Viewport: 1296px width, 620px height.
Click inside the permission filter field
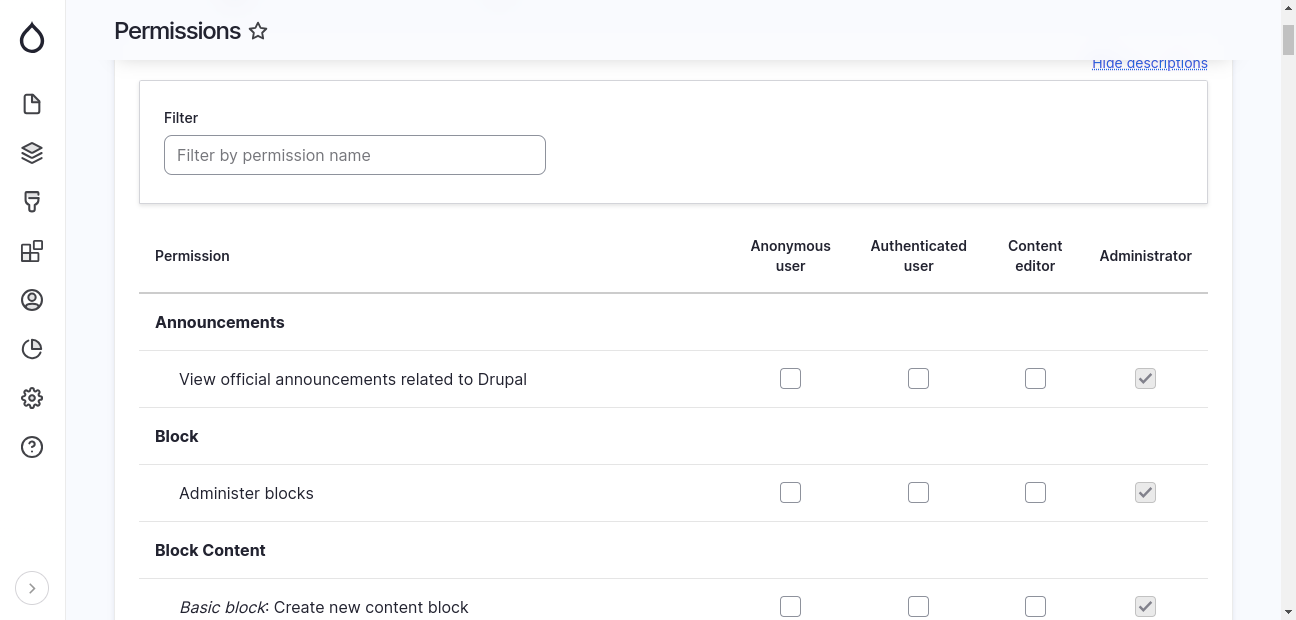pyautogui.click(x=354, y=155)
